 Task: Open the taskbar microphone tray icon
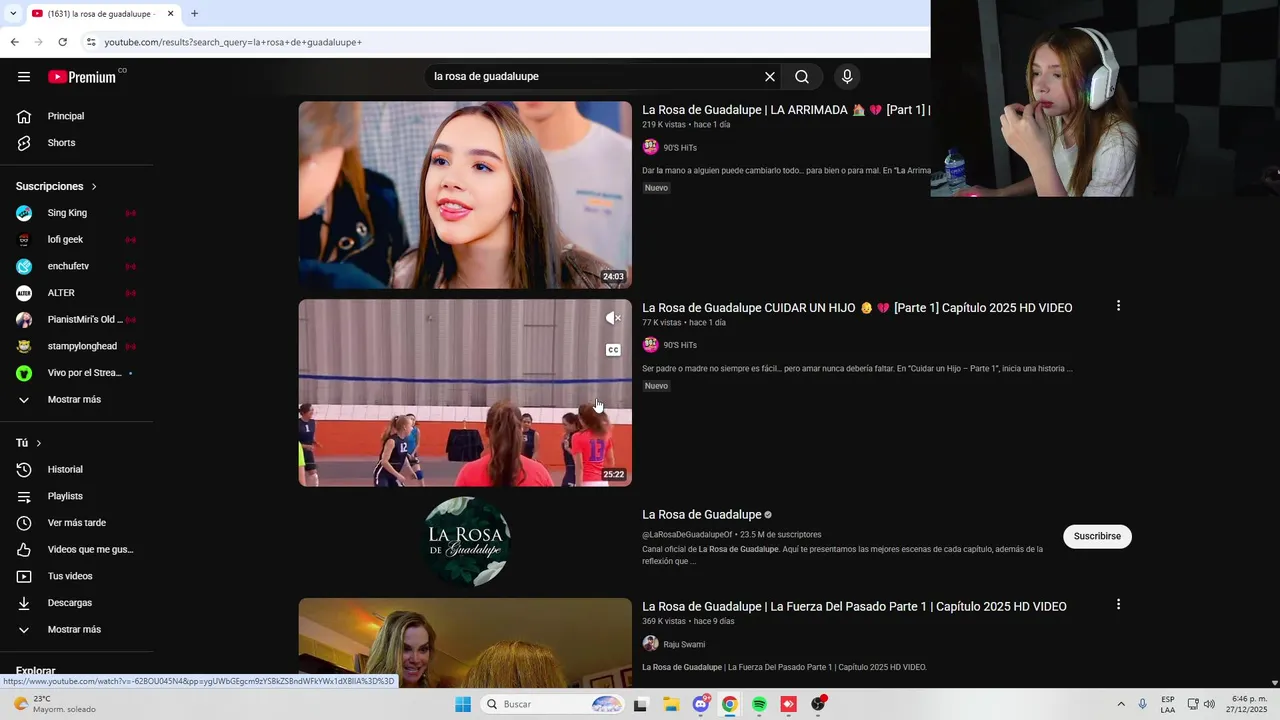pyautogui.click(x=1142, y=704)
